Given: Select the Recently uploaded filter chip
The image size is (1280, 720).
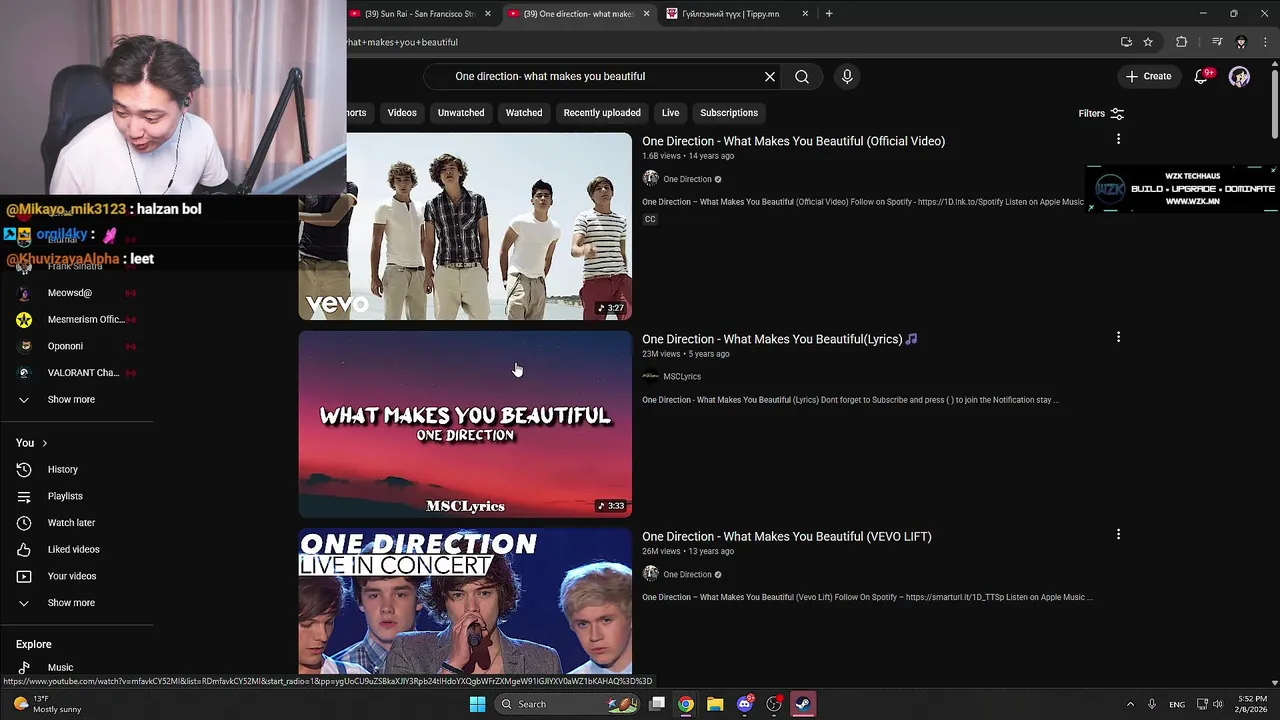Looking at the screenshot, I should 602,113.
